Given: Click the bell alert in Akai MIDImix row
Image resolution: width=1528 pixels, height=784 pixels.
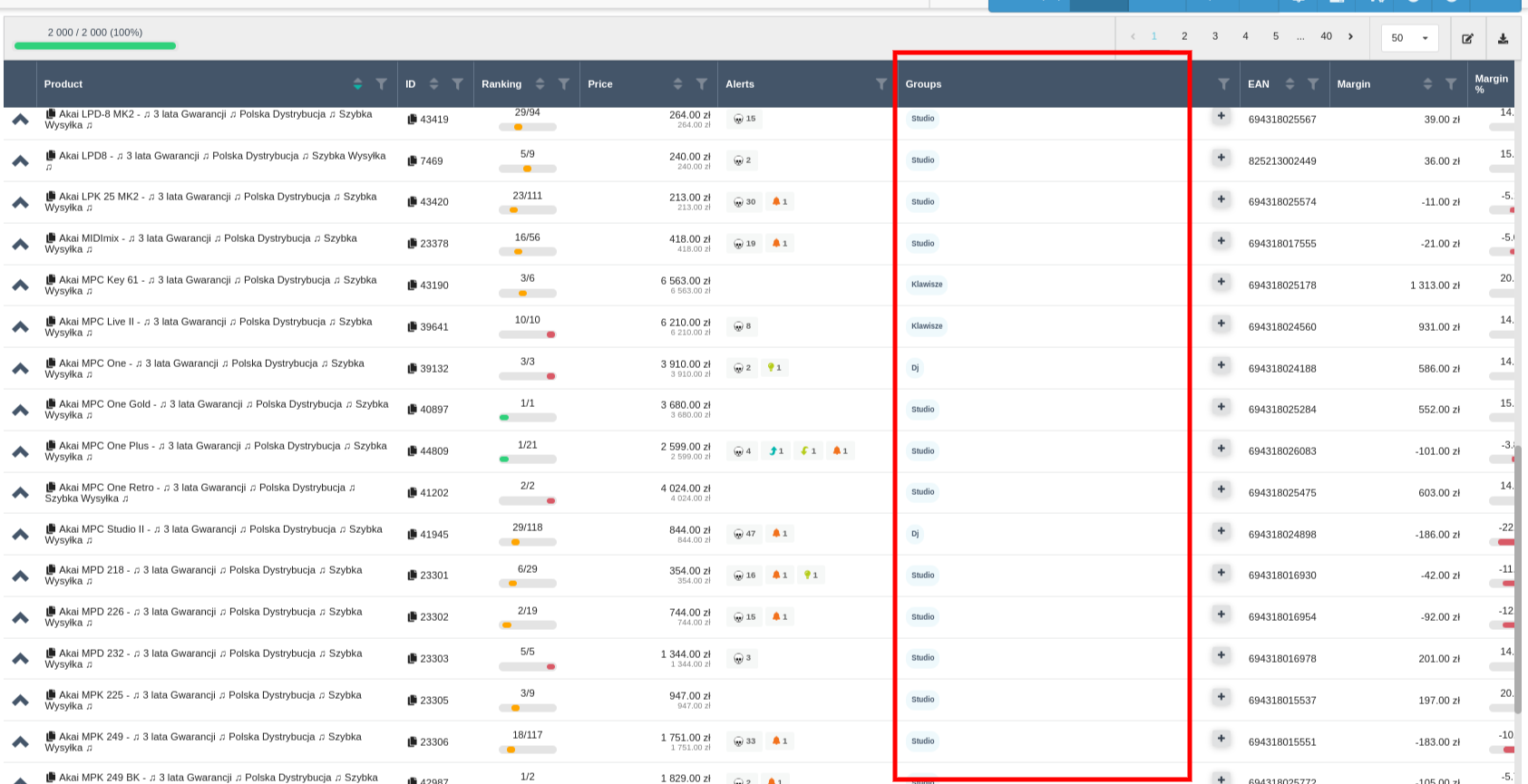Looking at the screenshot, I should coord(780,244).
